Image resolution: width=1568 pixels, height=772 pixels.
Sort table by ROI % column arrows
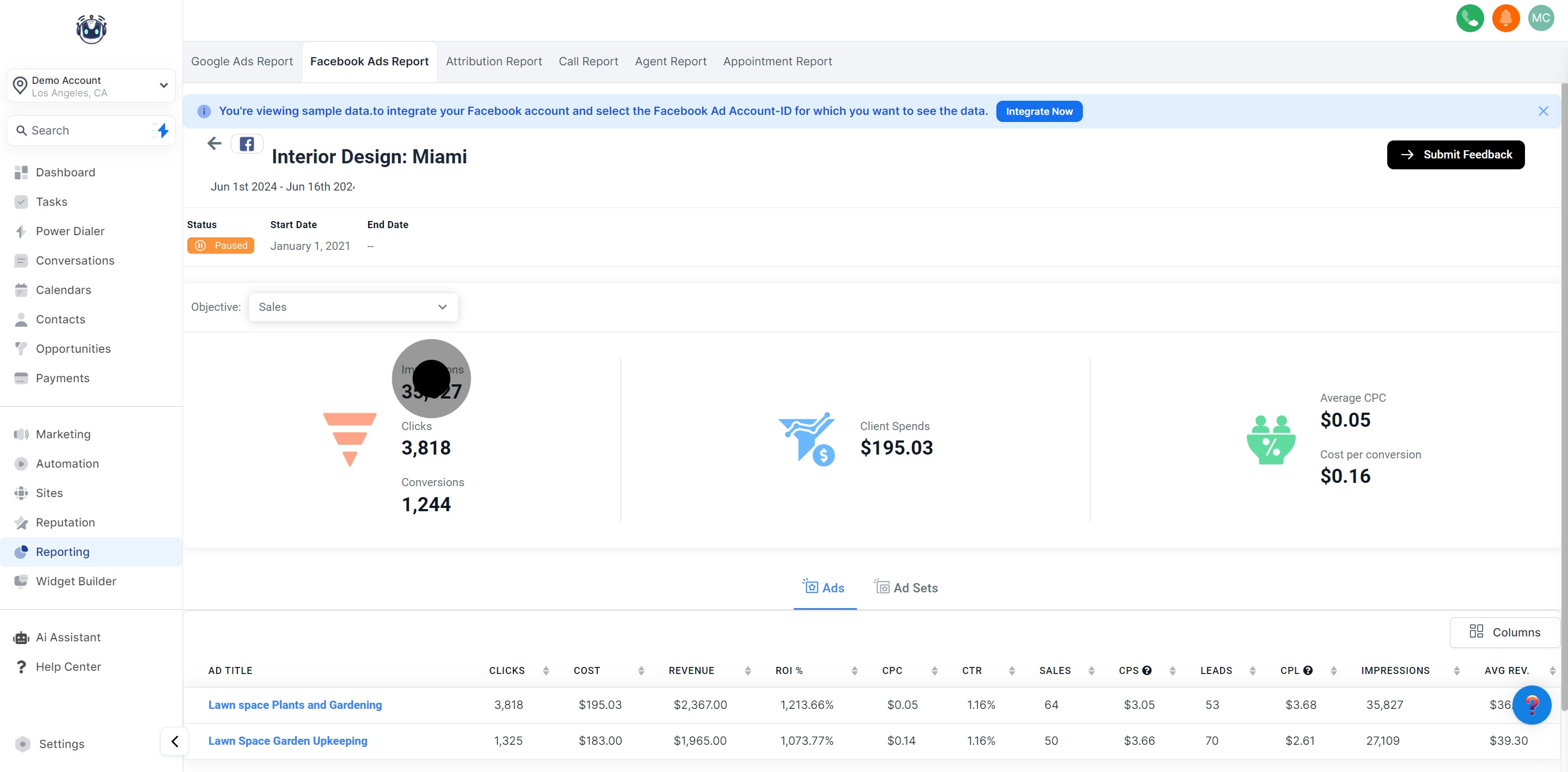pyautogui.click(x=854, y=670)
